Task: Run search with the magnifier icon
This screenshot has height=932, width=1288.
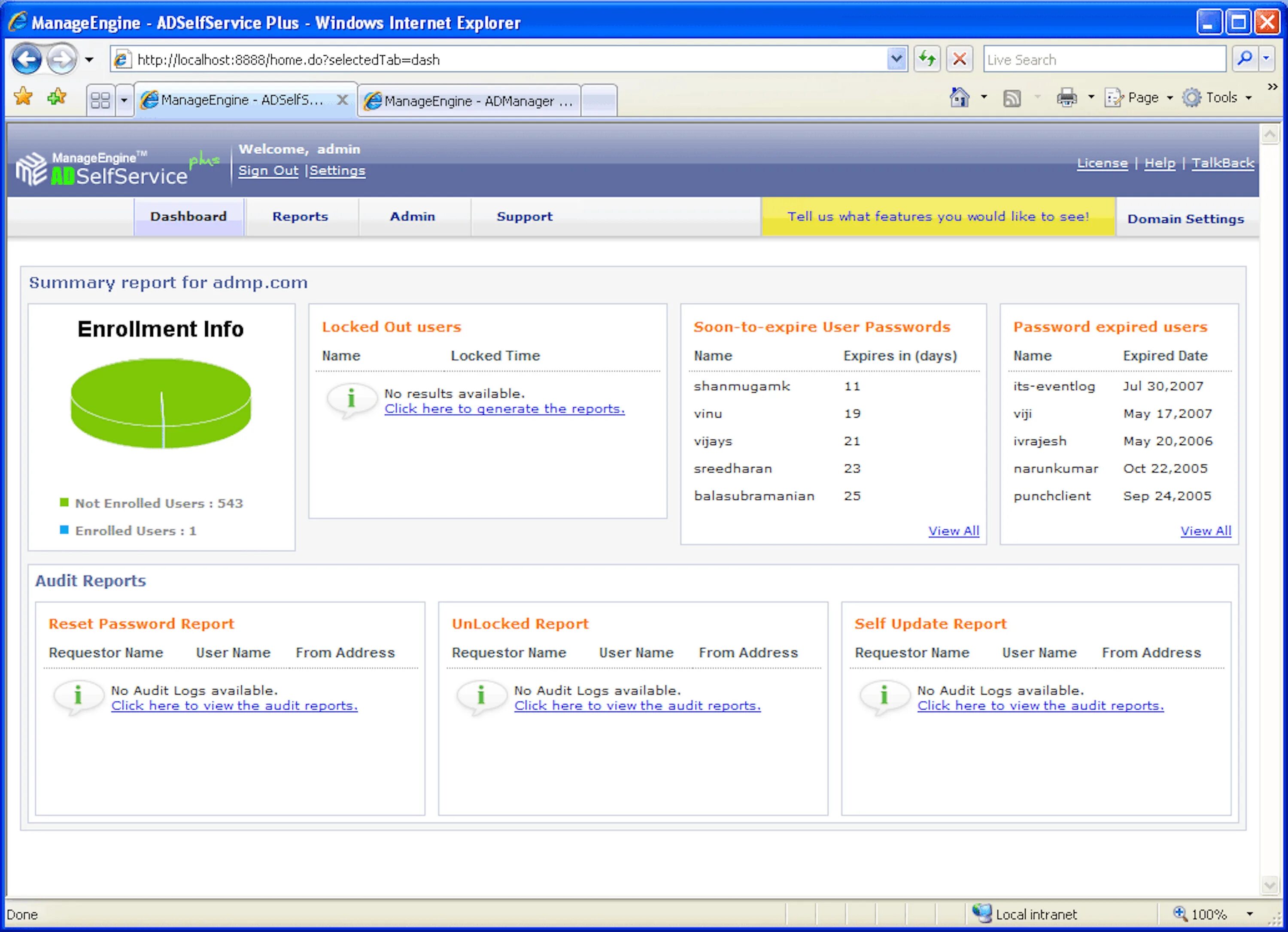Action: tap(1246, 58)
